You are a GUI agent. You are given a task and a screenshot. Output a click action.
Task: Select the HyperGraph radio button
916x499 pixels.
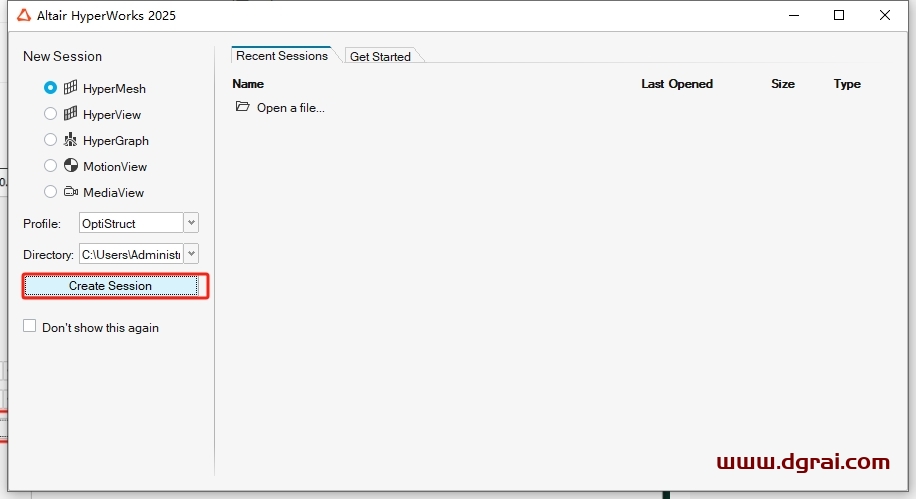(50, 140)
